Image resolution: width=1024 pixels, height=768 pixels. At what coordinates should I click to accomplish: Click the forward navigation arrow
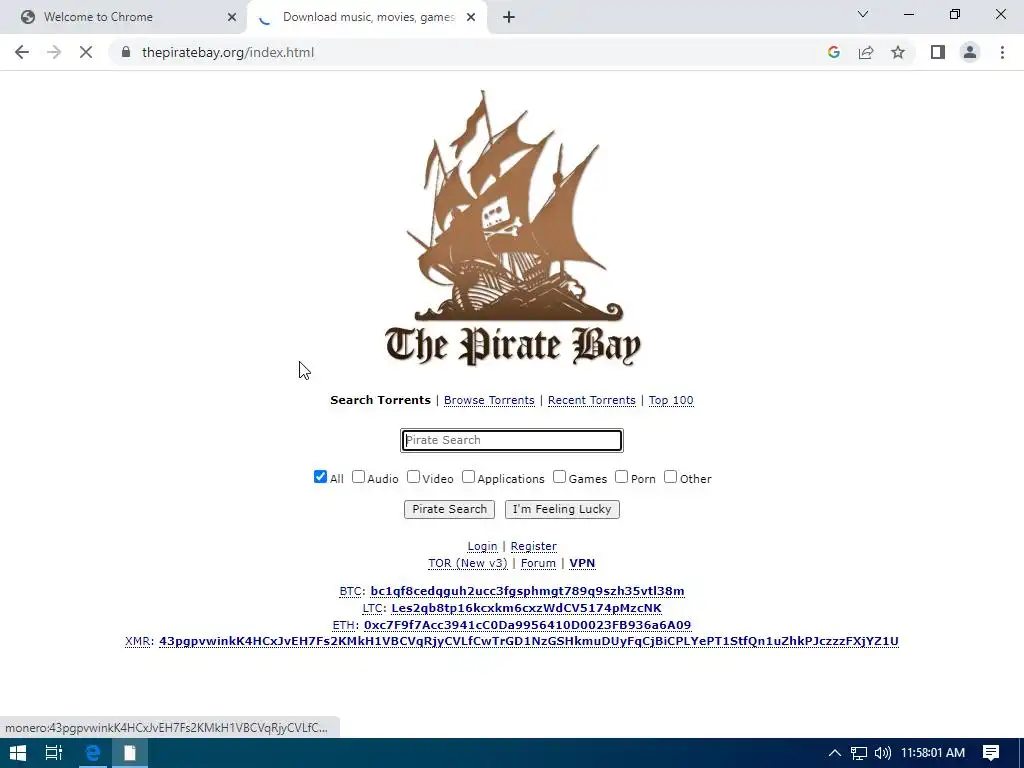click(54, 52)
